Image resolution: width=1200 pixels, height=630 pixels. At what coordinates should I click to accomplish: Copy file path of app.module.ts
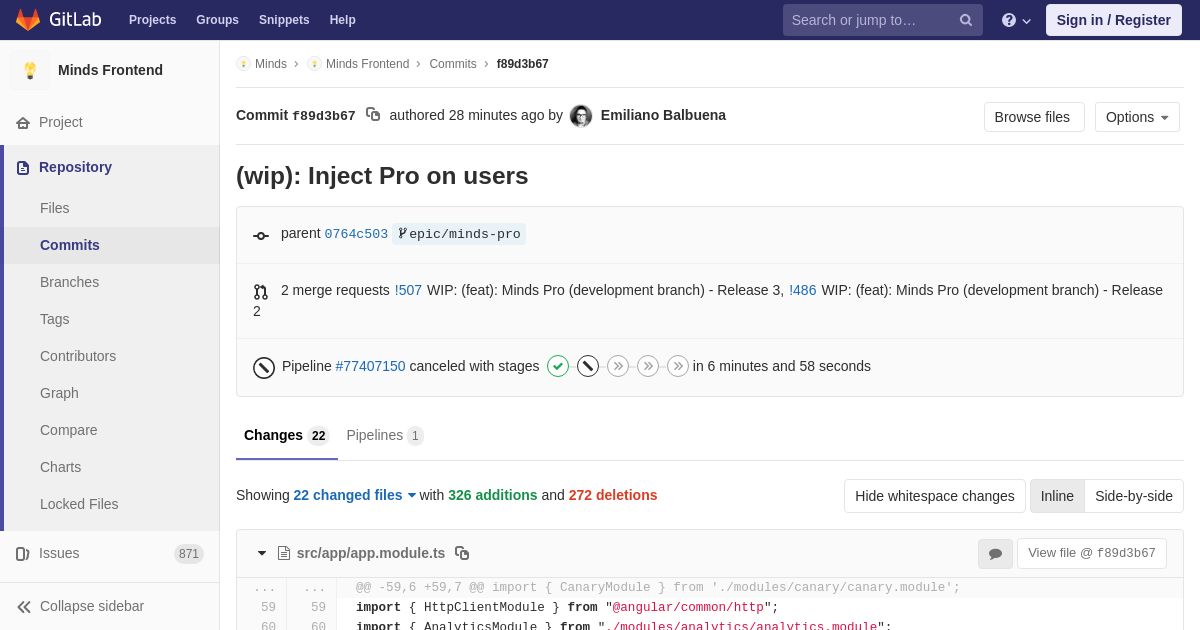(x=462, y=553)
